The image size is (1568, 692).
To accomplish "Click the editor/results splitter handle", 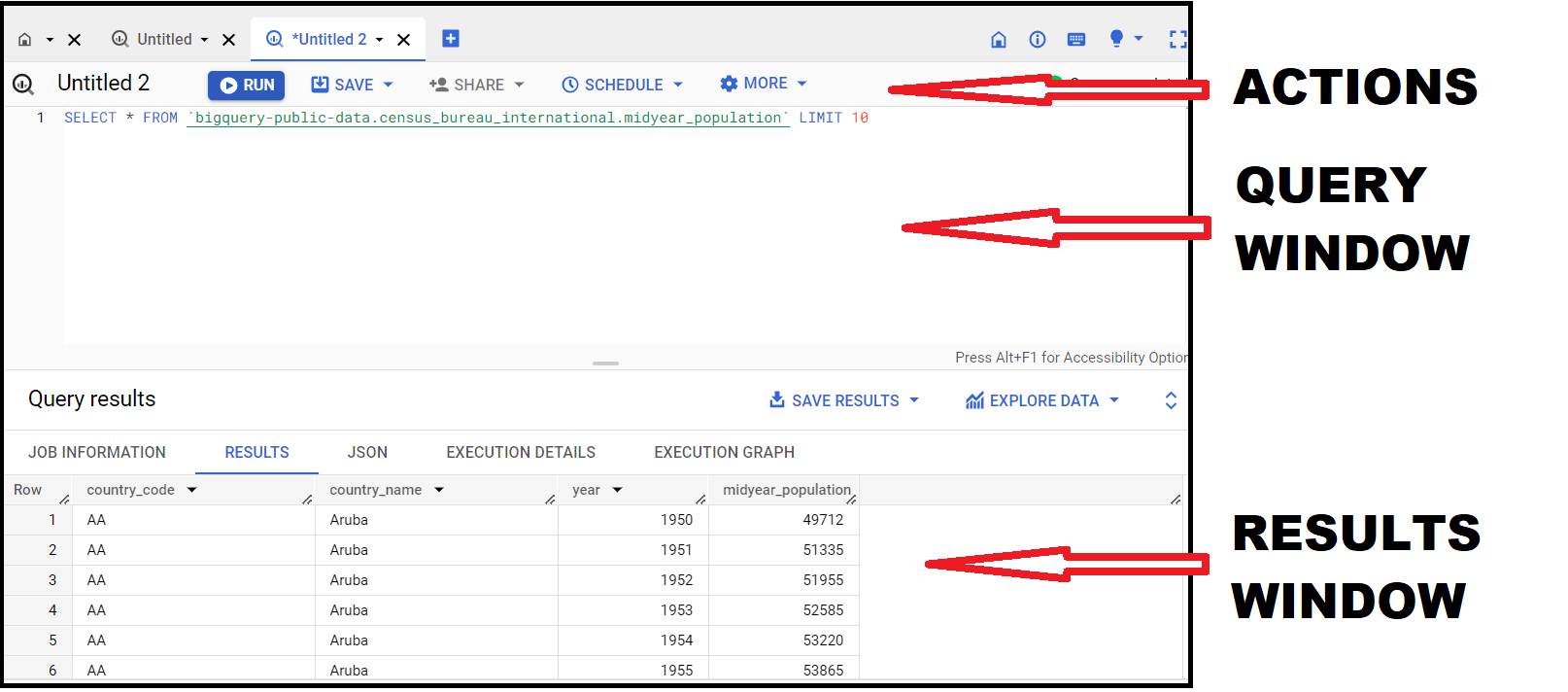I will (x=605, y=363).
